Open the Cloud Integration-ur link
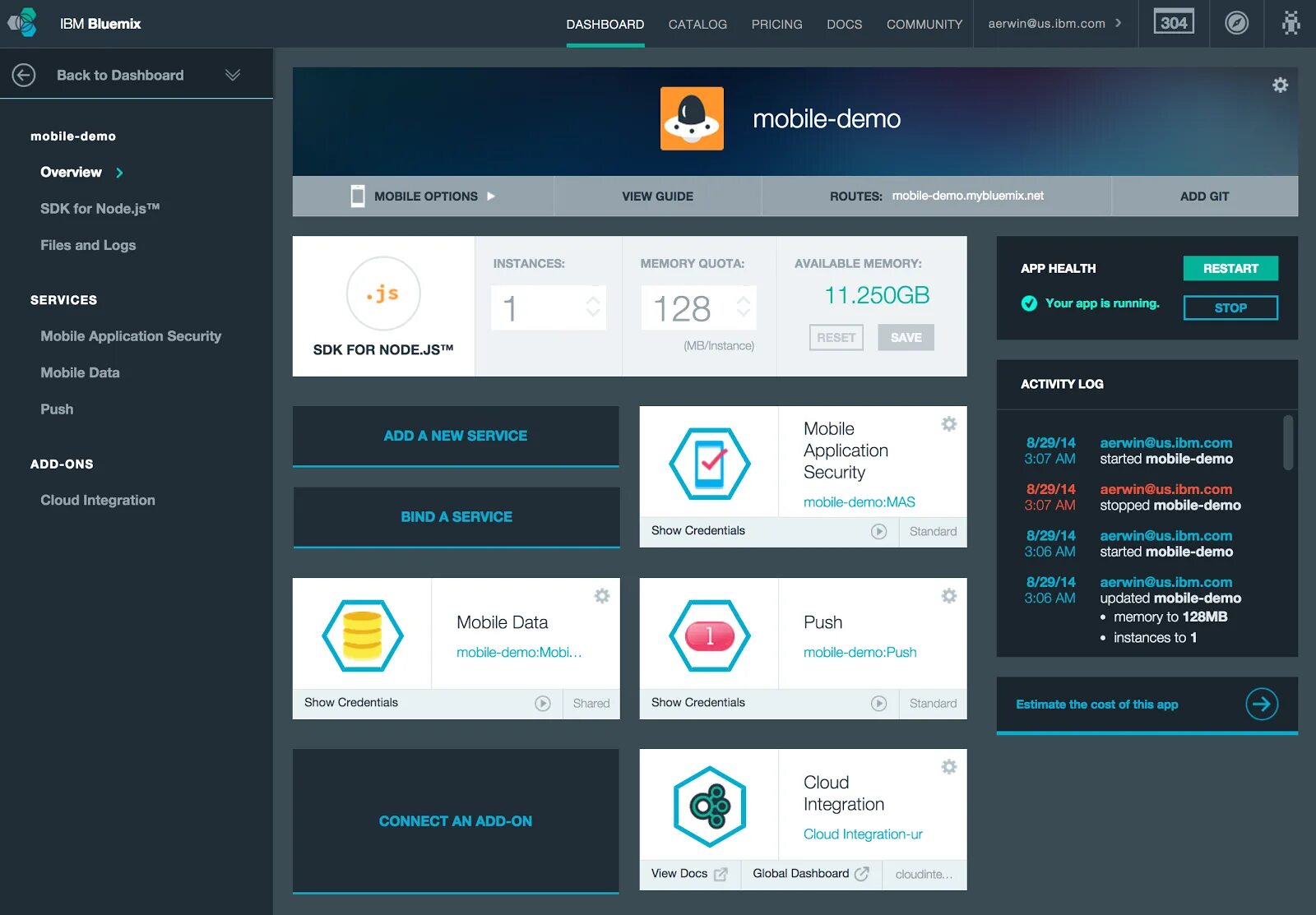The height and width of the screenshot is (915, 1316). pyautogui.click(x=863, y=834)
